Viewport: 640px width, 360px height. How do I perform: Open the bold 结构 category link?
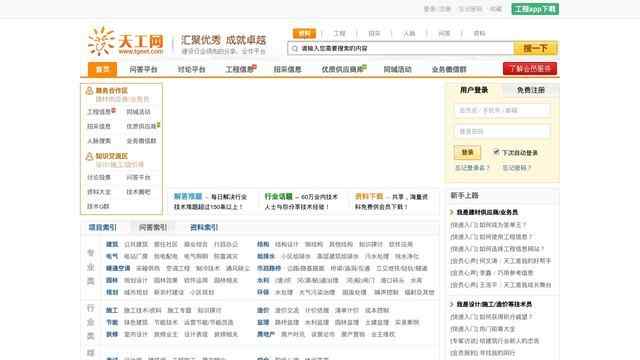coord(263,244)
